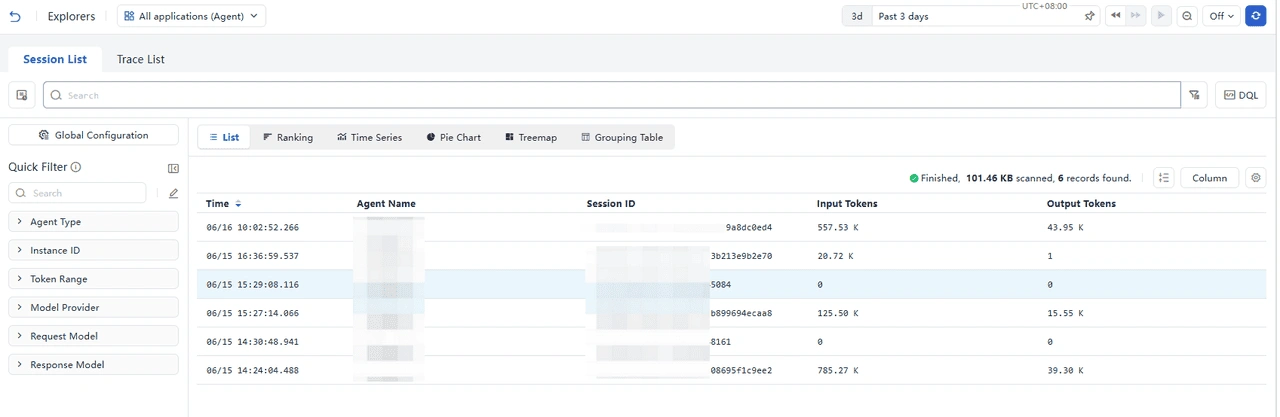Click the info icon next to Quick Filter
This screenshot has width=1280, height=417.
tap(76, 168)
